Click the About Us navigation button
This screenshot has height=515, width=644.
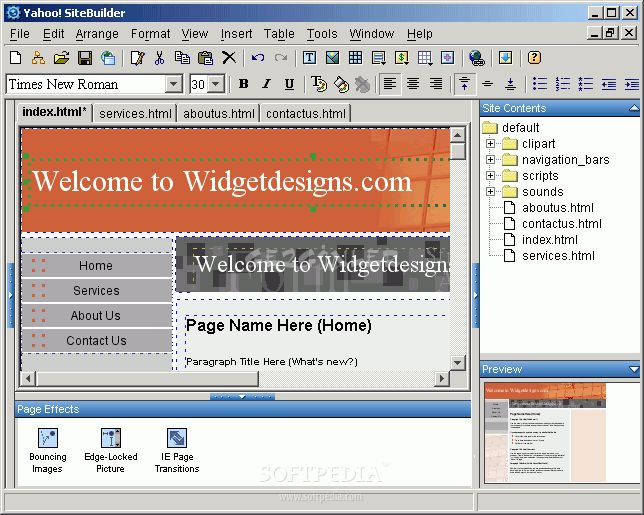tap(97, 315)
